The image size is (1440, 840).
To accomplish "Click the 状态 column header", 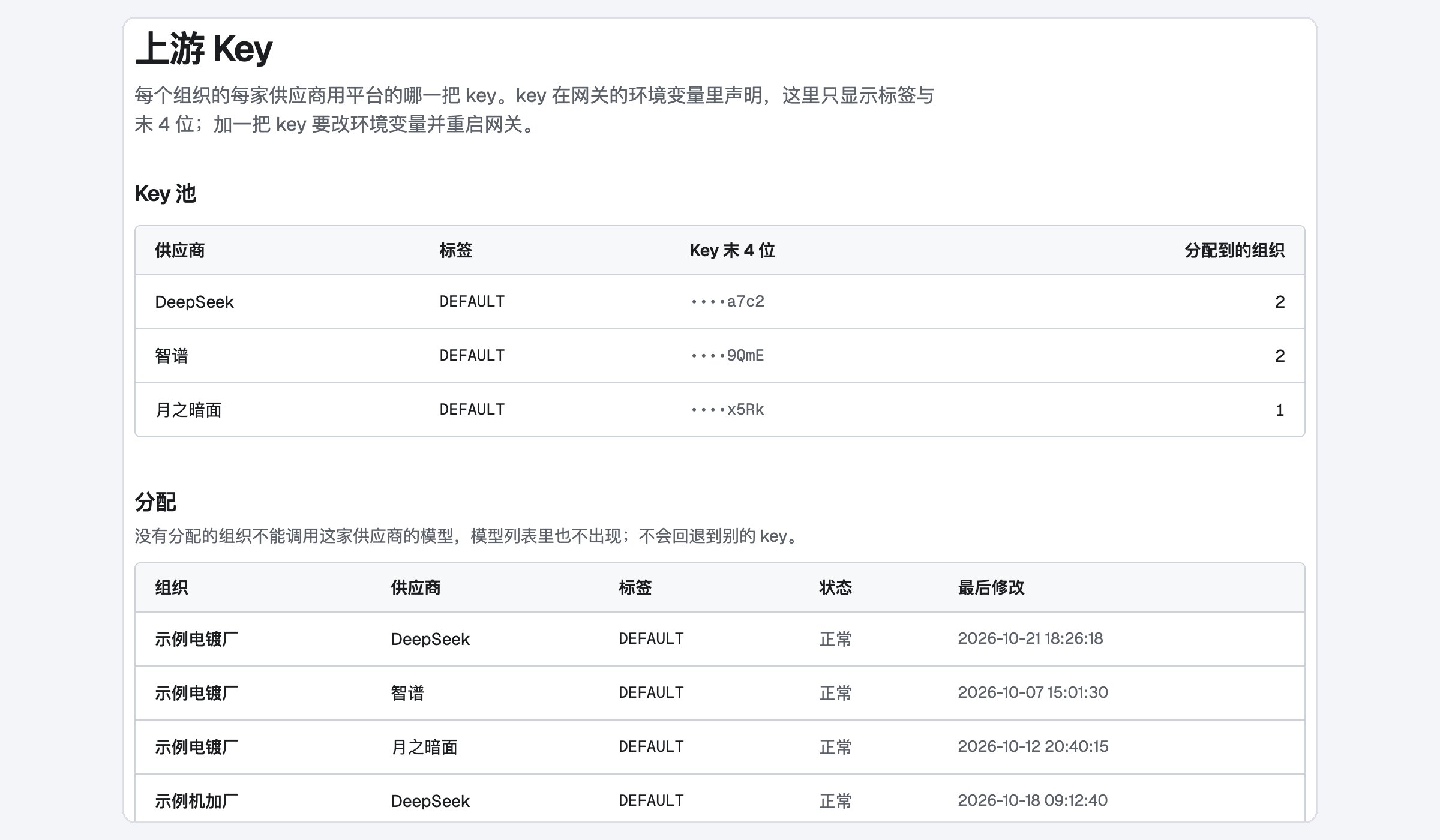I will tap(836, 587).
